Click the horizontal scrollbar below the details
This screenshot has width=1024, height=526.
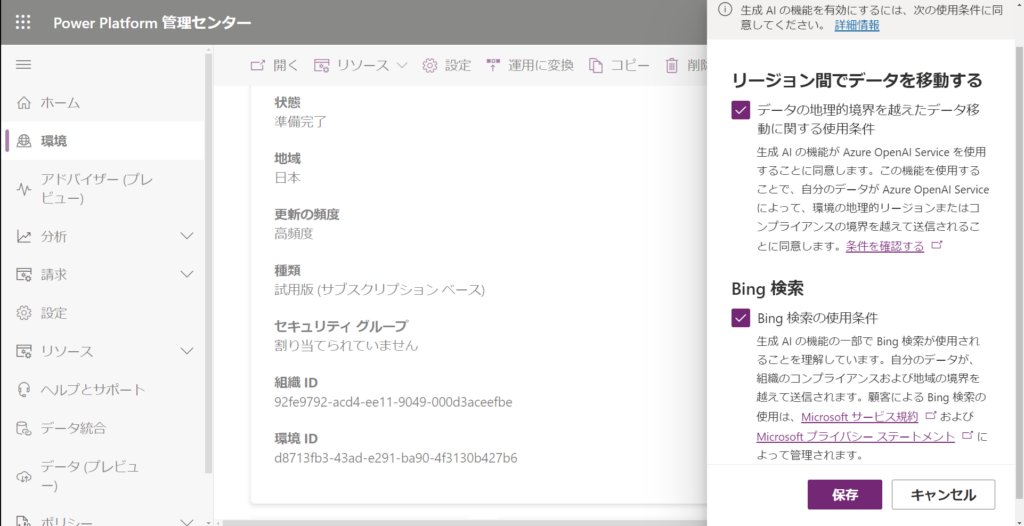coord(464,522)
